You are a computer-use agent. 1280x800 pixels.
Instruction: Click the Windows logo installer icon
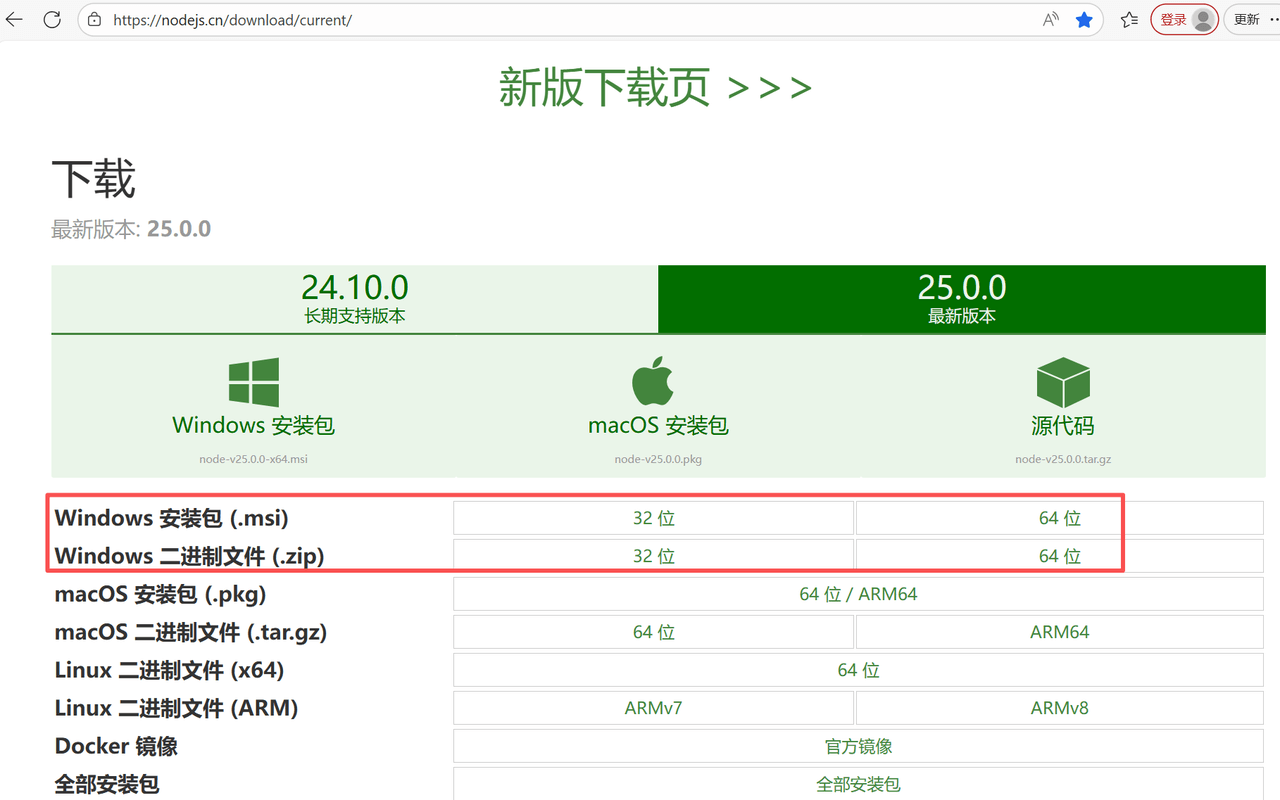[x=254, y=382]
